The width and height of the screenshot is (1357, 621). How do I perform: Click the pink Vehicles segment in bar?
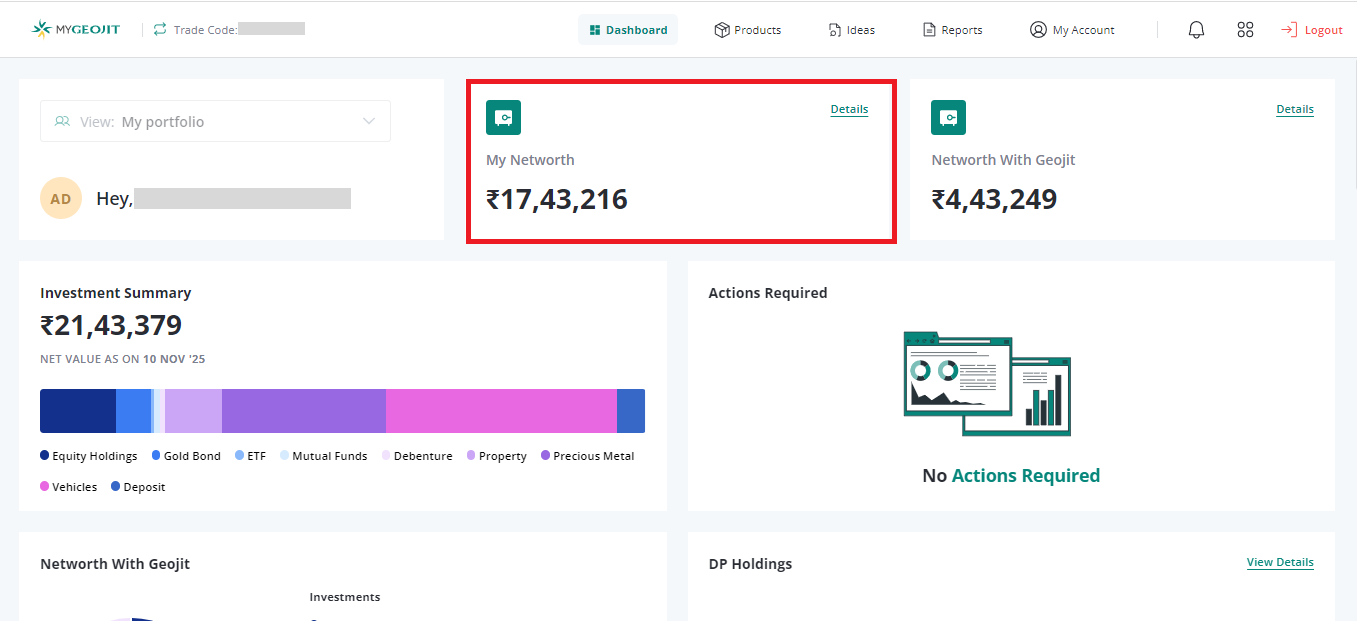[500, 411]
